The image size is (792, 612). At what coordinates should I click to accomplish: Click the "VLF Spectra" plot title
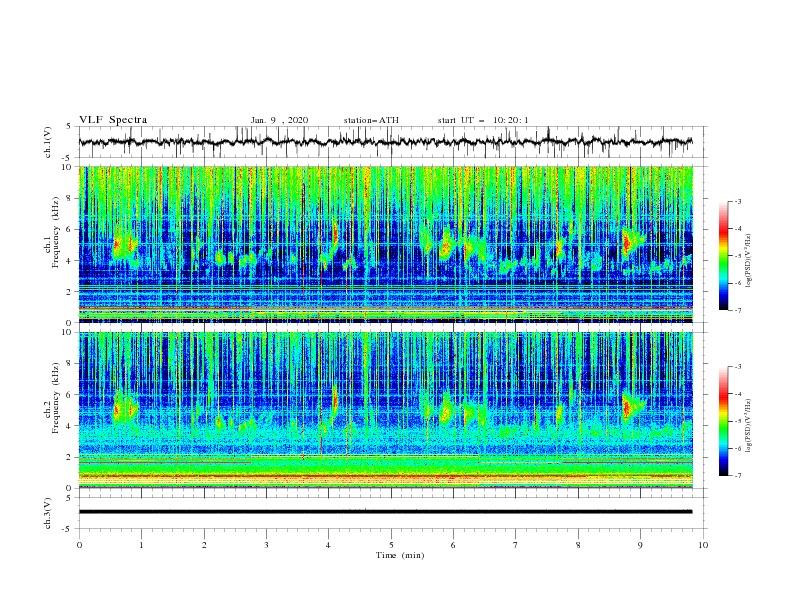click(x=113, y=120)
